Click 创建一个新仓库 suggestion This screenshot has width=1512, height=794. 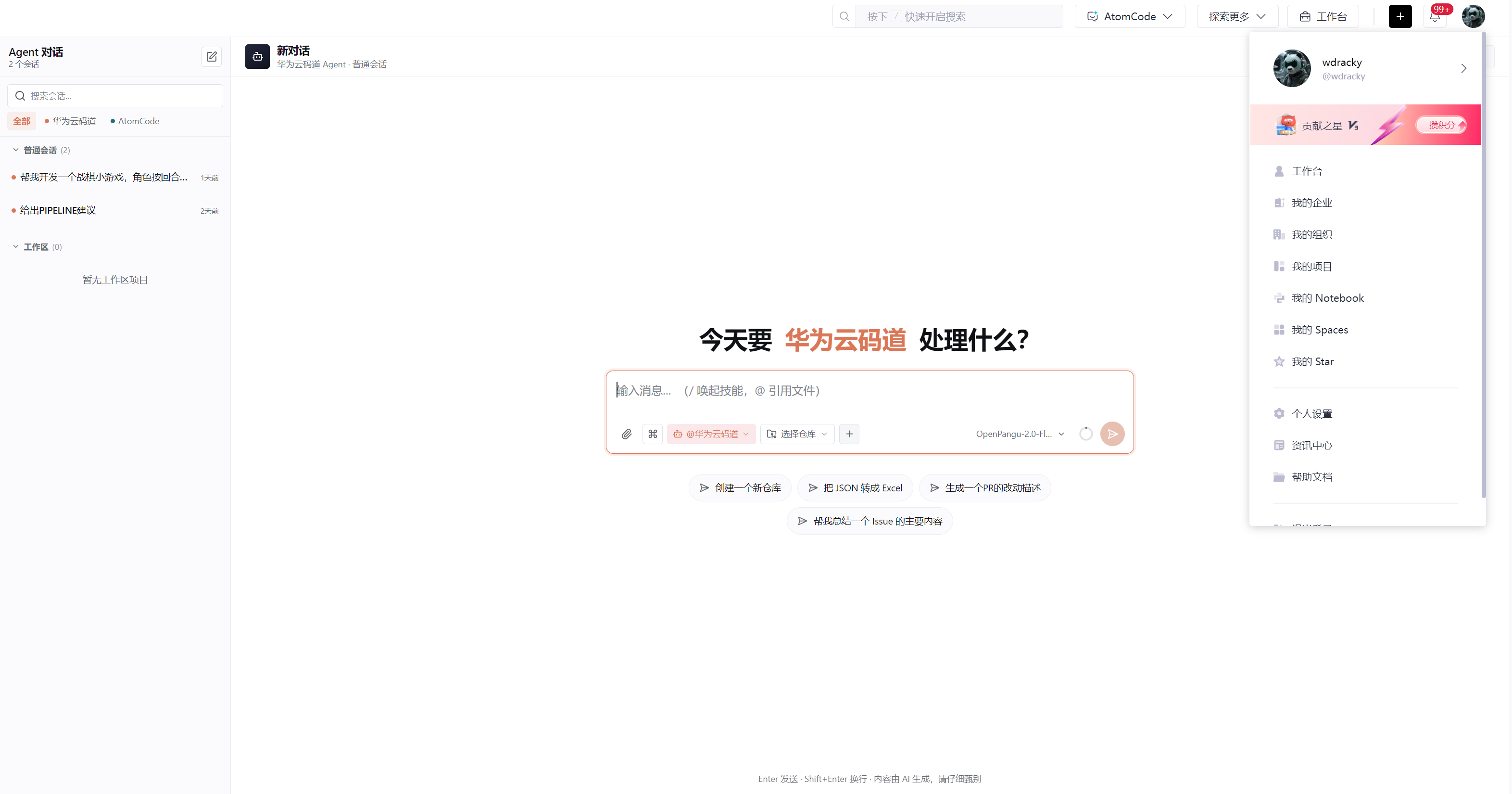(740, 488)
